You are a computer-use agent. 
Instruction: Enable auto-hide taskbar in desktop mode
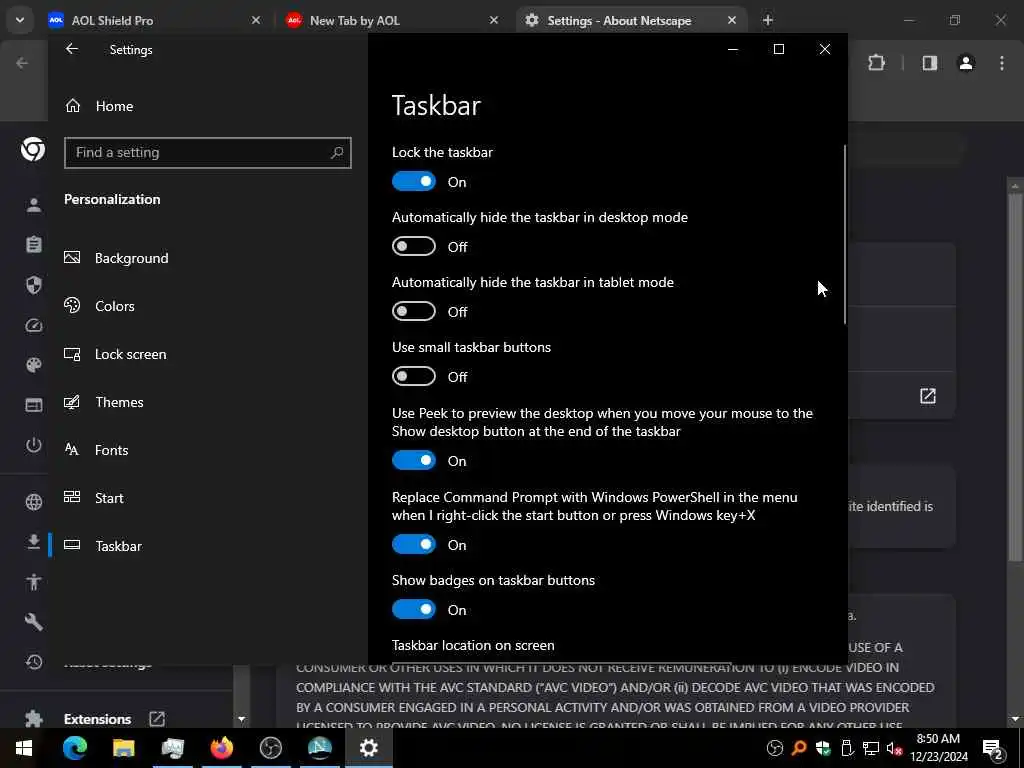[x=413, y=246]
